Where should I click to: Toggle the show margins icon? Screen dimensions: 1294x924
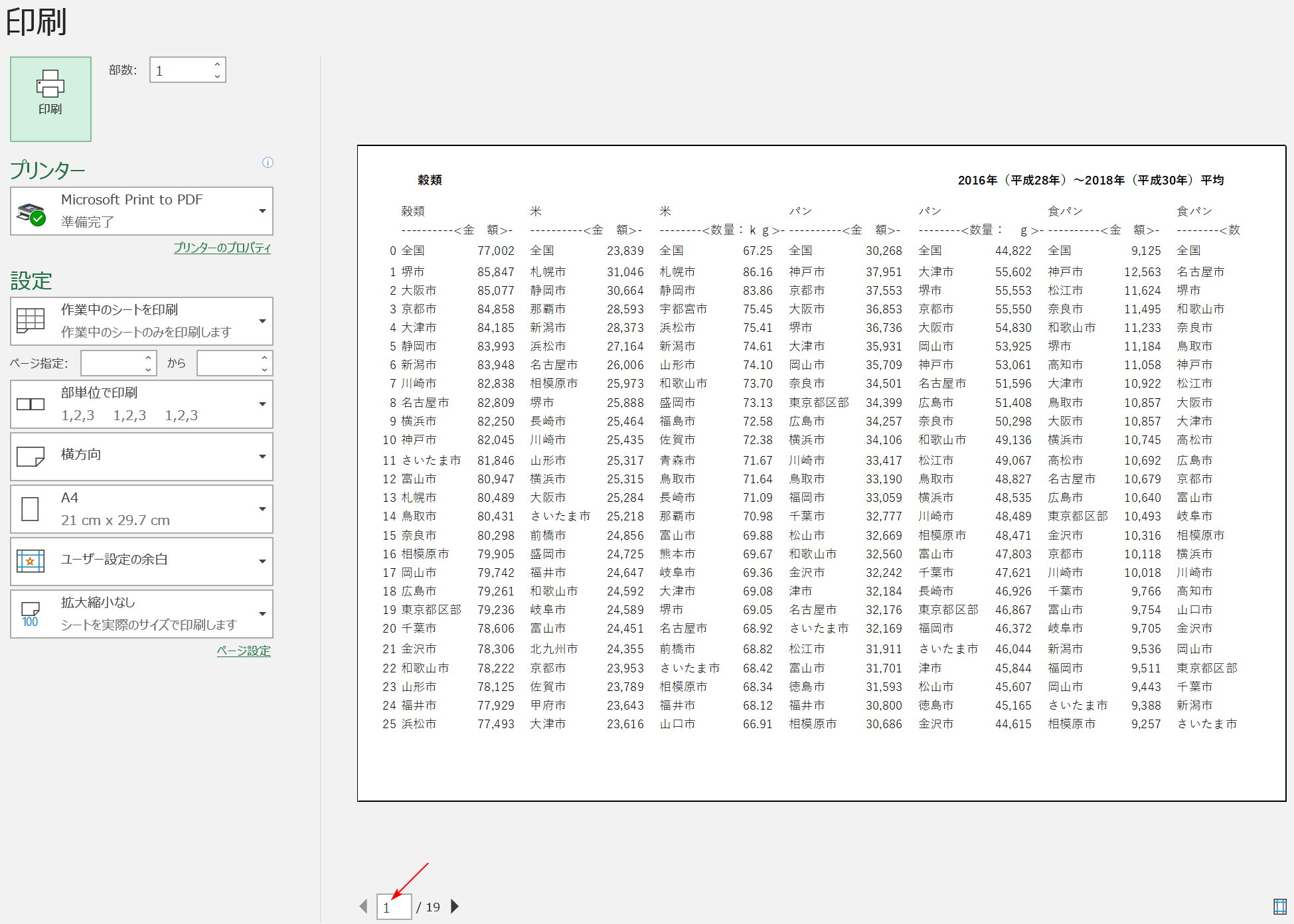point(1279,906)
